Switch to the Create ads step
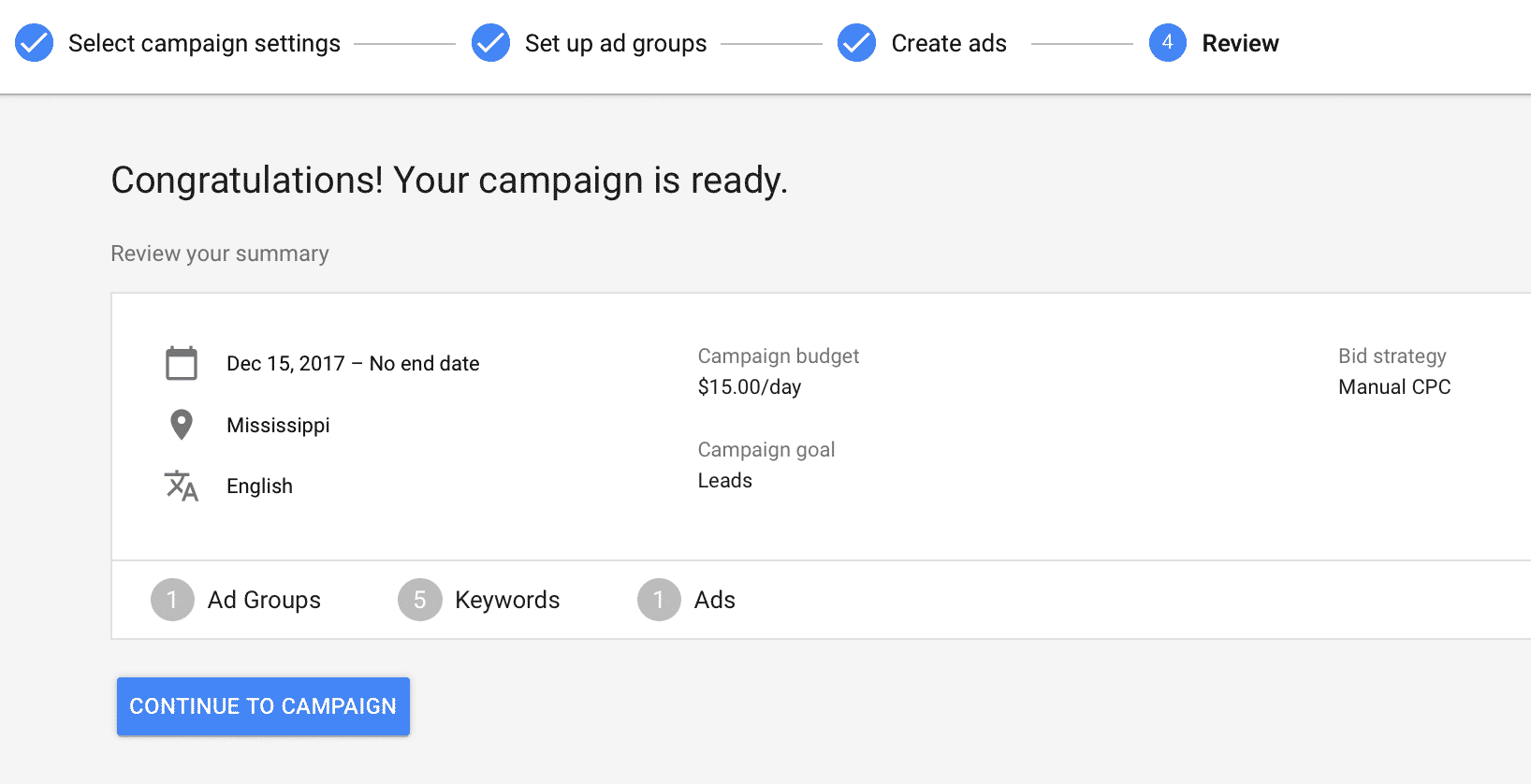This screenshot has height=784, width=1531. (x=949, y=43)
